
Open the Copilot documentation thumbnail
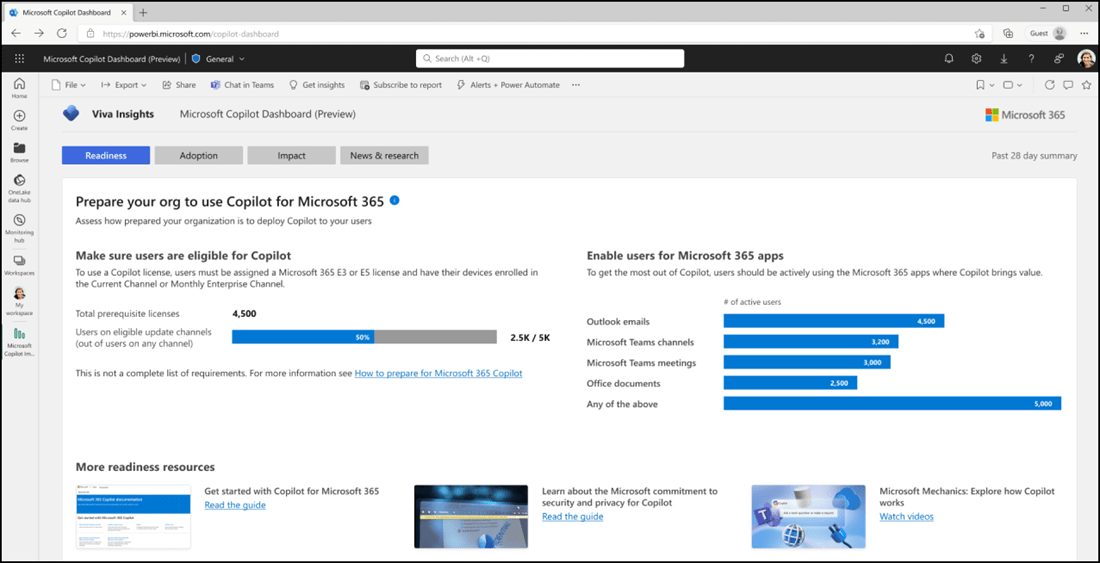133,517
